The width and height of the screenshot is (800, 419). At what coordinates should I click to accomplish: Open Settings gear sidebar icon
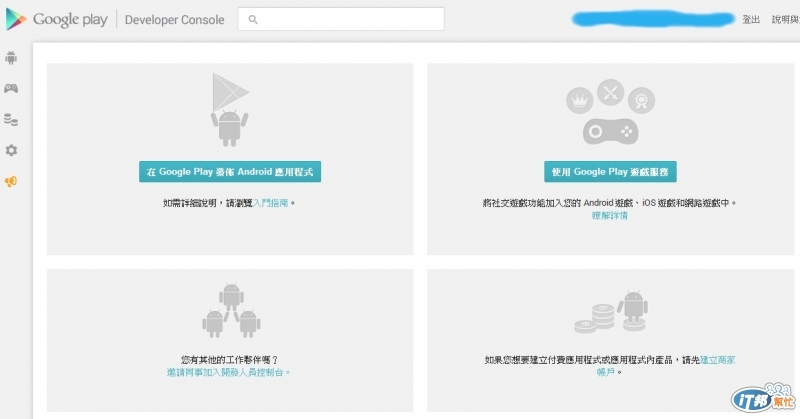(11, 150)
